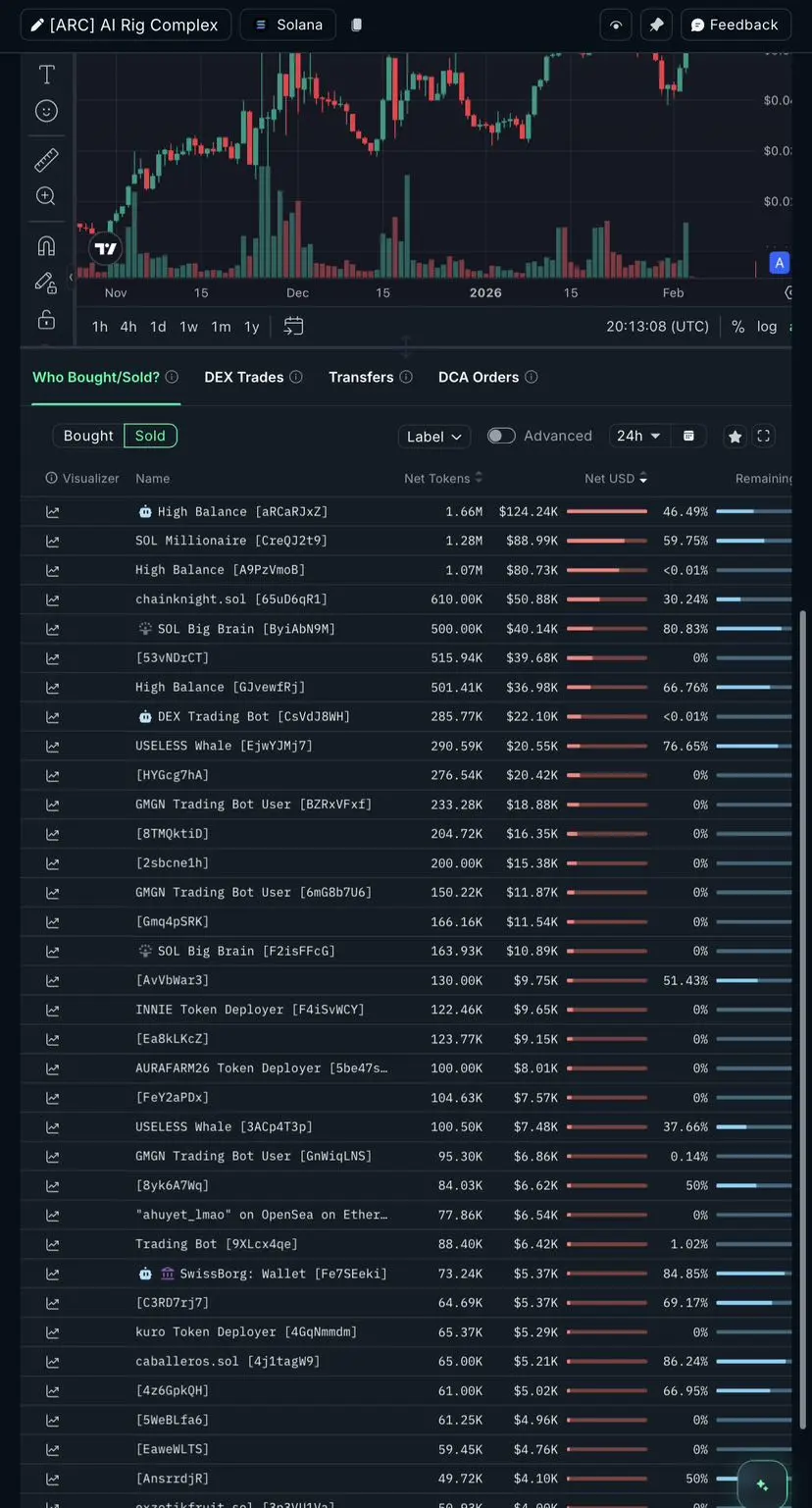Open the Go to date calendar icon
Screen dimensions: 812x1508
293,326
